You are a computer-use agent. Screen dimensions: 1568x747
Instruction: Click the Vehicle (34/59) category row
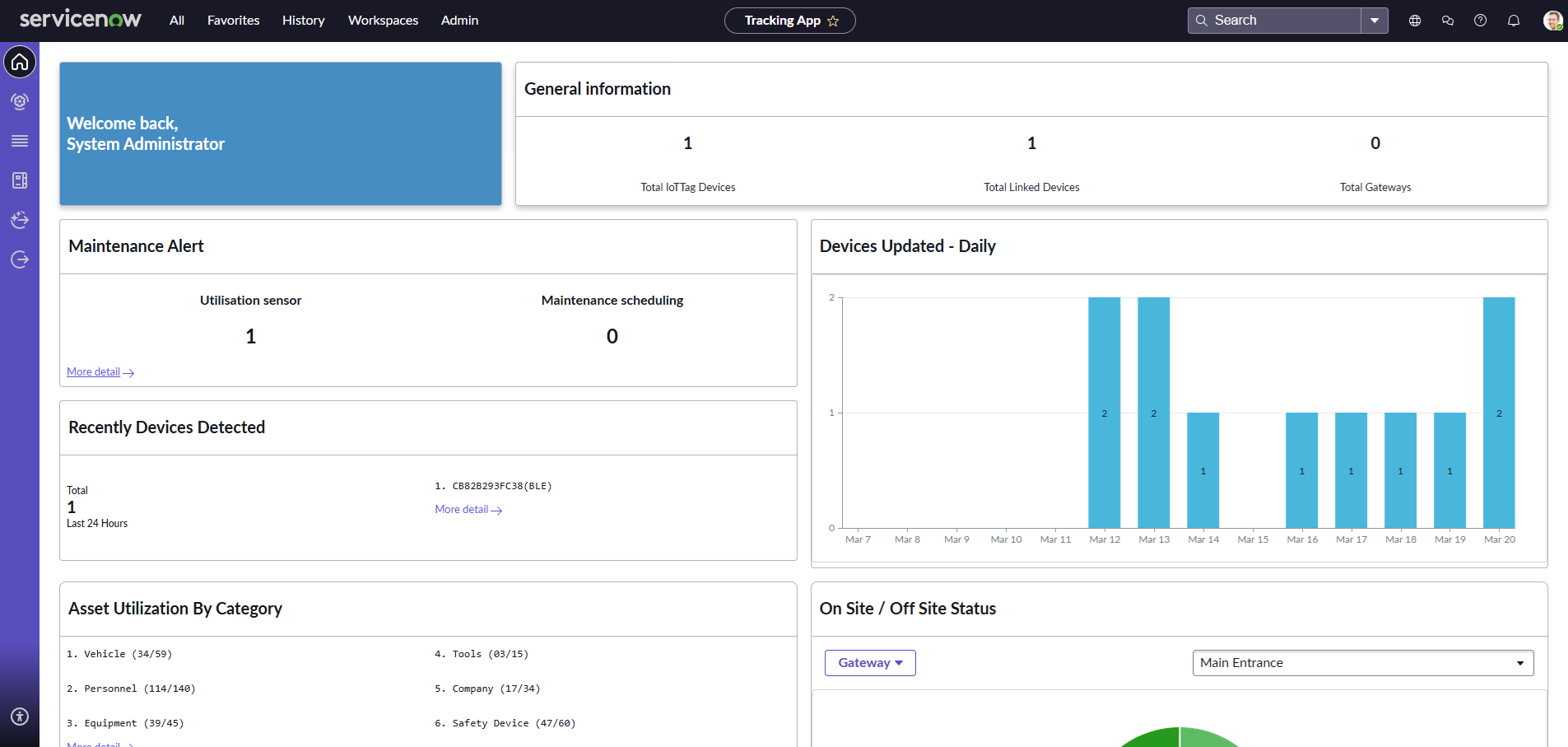119,654
